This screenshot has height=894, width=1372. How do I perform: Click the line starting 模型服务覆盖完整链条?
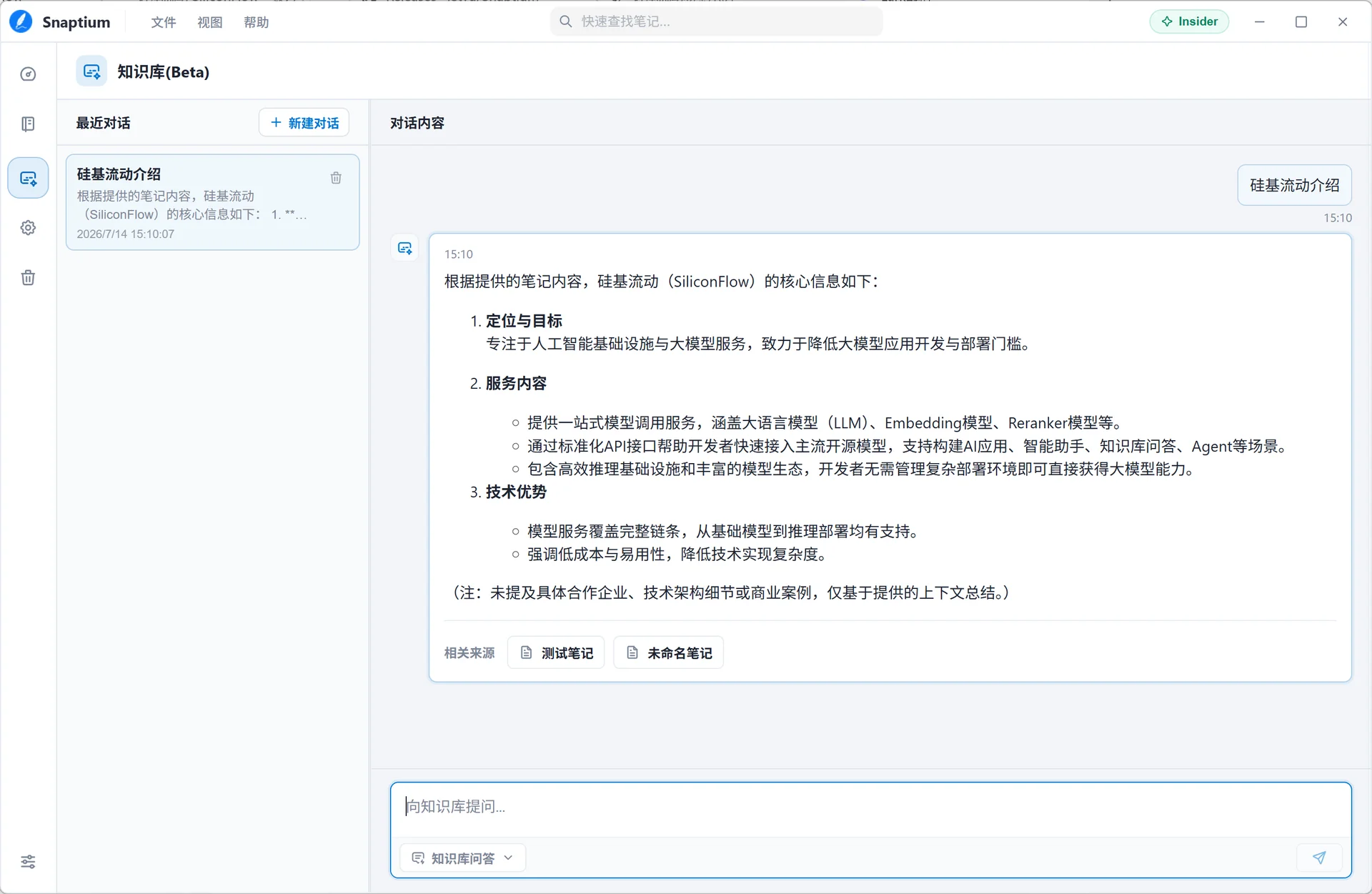(x=723, y=532)
